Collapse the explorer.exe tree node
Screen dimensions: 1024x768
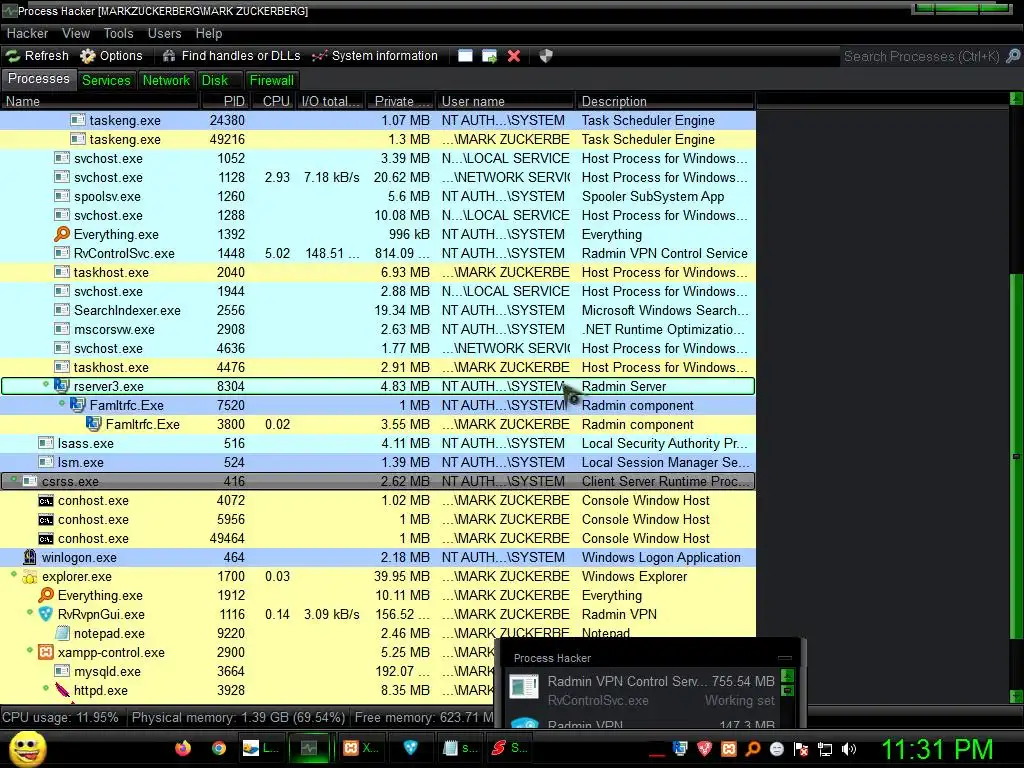click(x=14, y=575)
